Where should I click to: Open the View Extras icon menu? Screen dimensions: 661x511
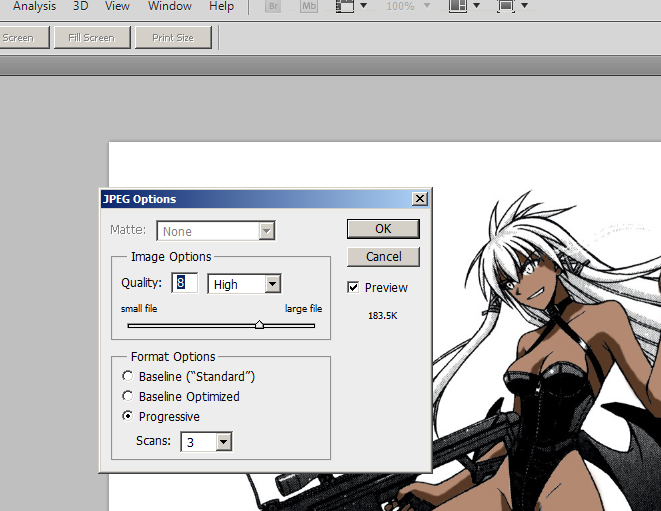coord(351,6)
